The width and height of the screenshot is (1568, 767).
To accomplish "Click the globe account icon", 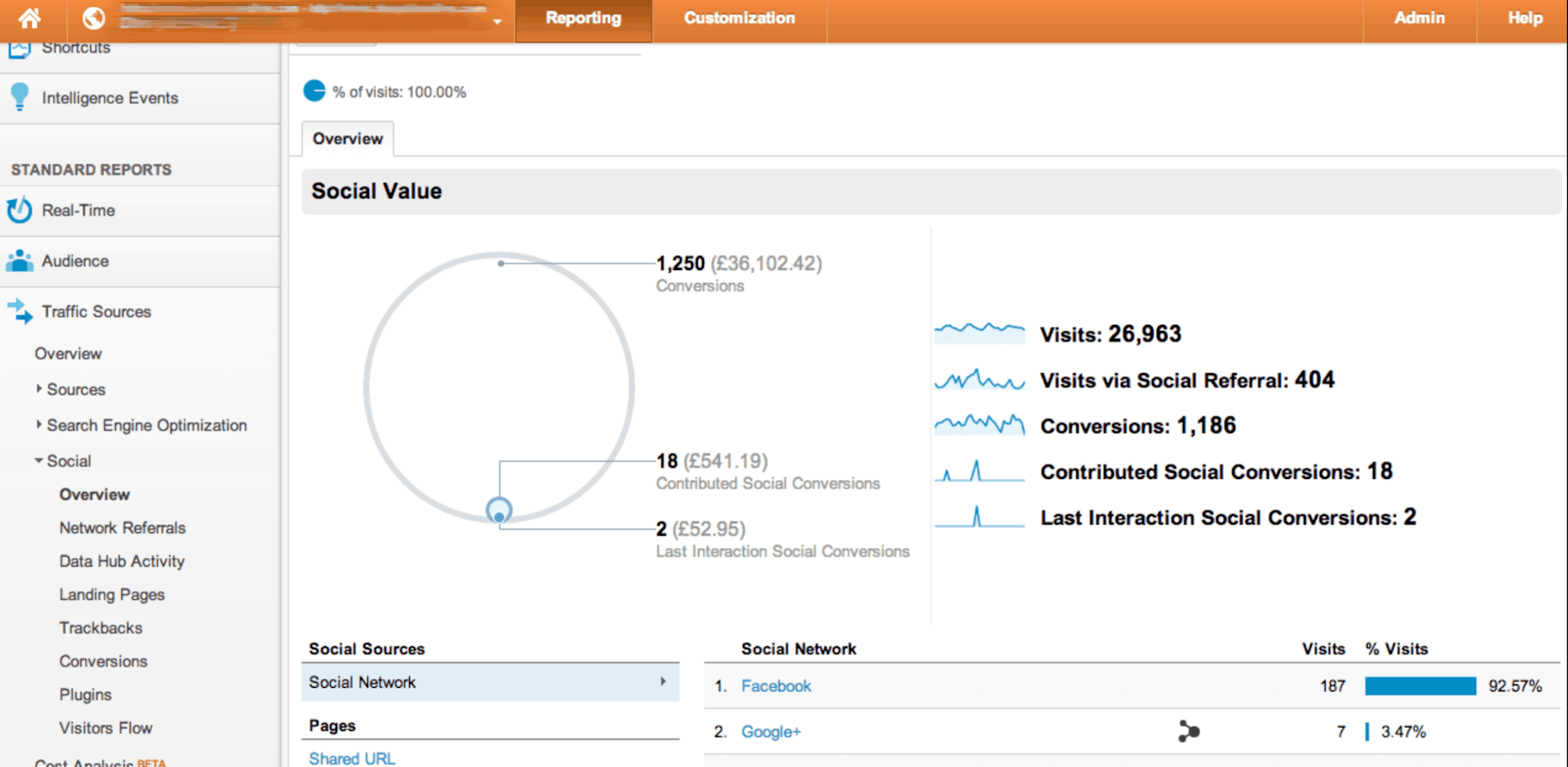I will [94, 18].
